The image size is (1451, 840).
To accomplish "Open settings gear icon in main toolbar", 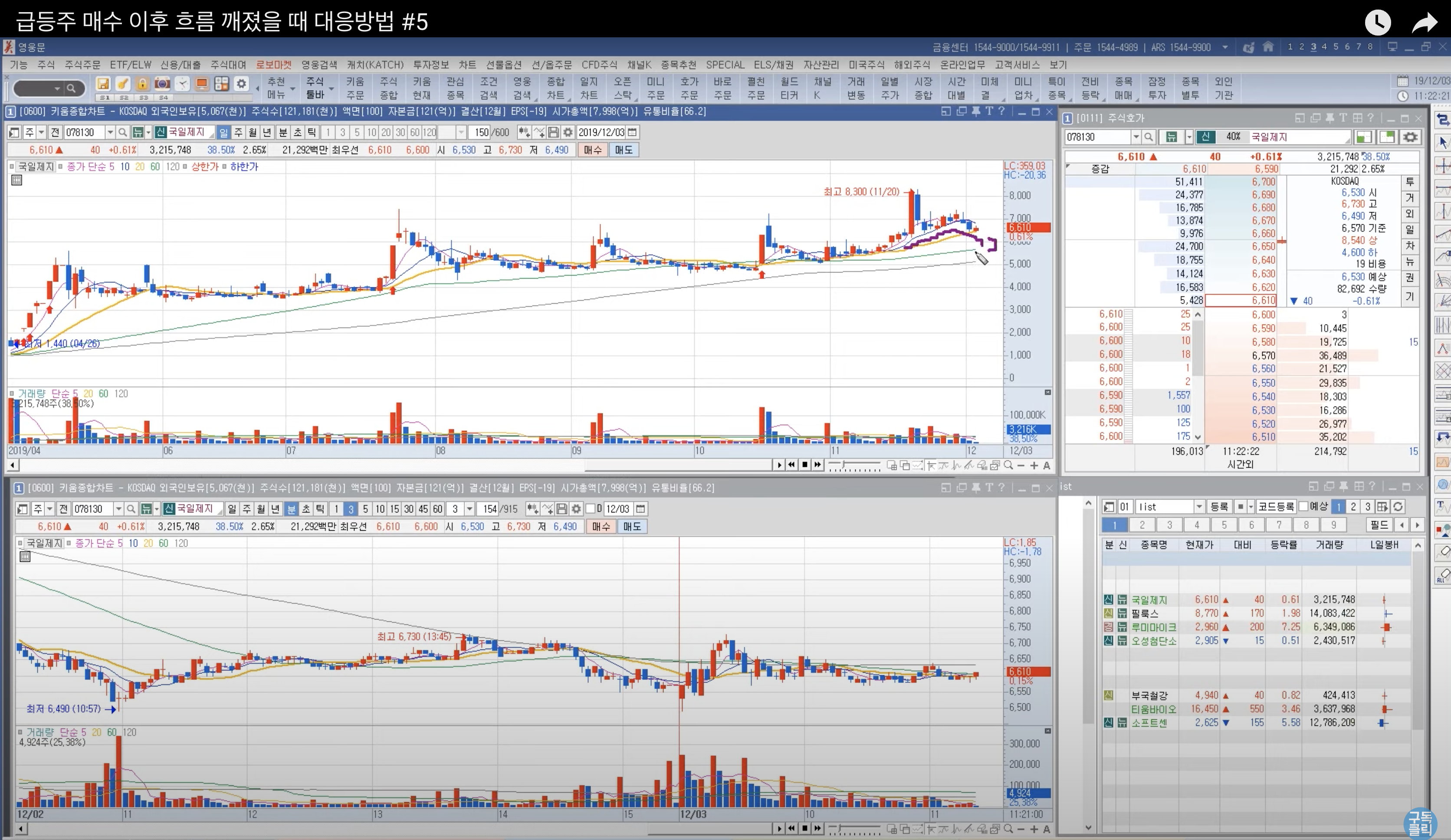I will pos(241,83).
